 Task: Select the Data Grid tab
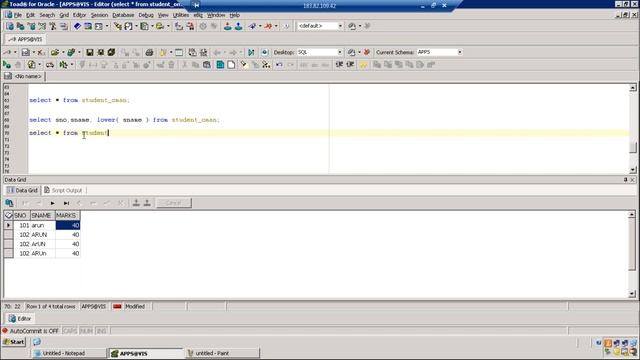23,190
